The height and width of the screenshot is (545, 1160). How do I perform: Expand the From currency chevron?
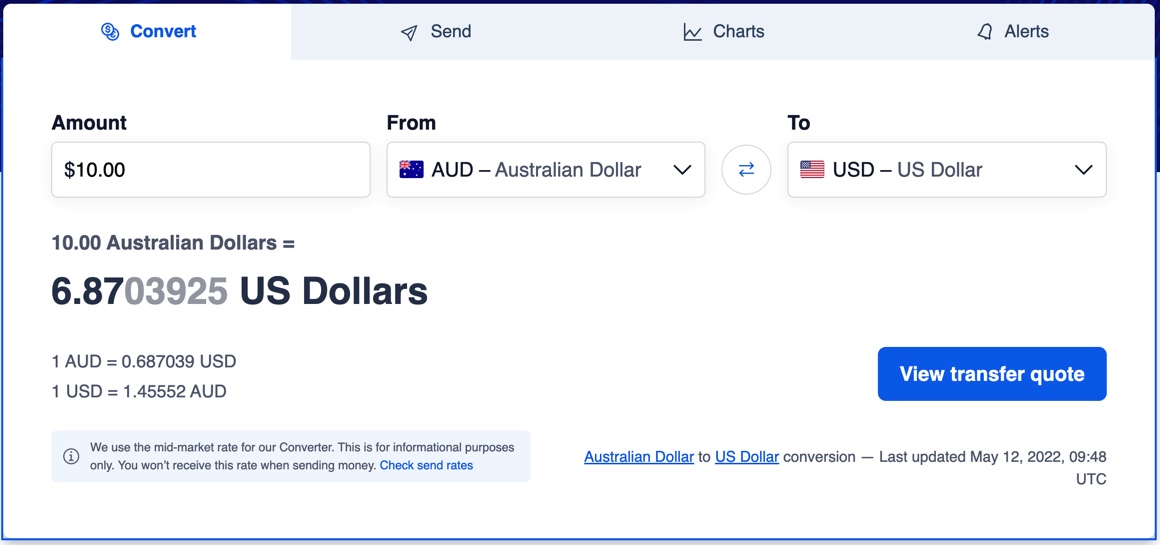pos(682,170)
